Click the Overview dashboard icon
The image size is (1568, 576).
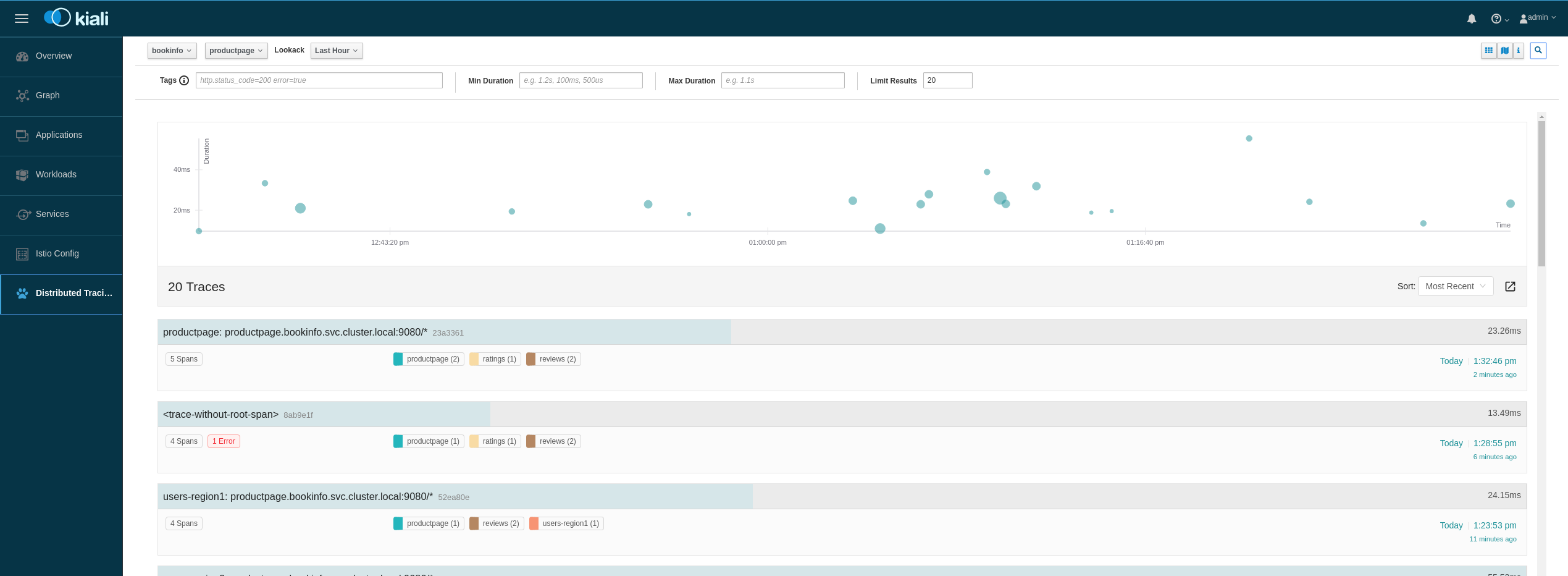tap(22, 56)
